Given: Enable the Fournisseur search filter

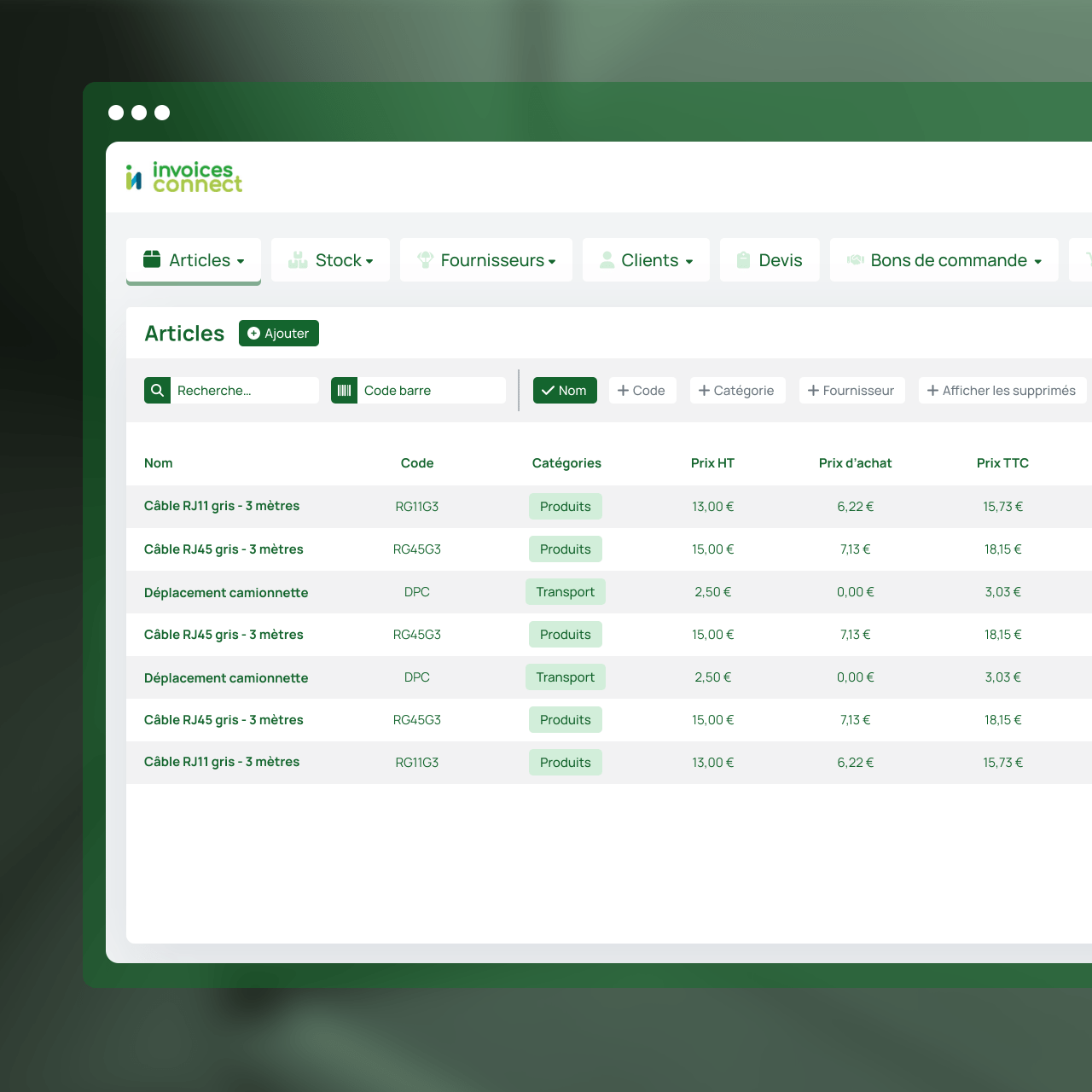Looking at the screenshot, I should pyautogui.click(x=851, y=391).
